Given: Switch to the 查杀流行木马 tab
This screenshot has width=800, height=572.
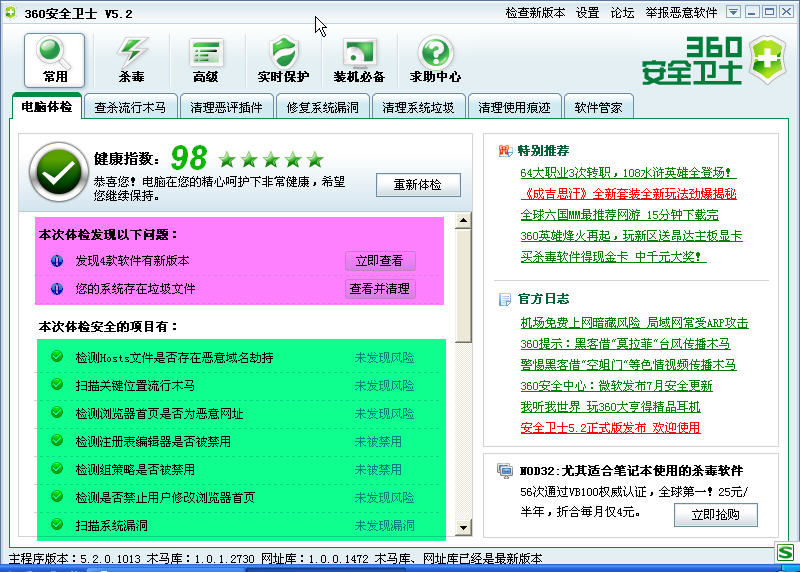Looking at the screenshot, I should click(x=130, y=107).
